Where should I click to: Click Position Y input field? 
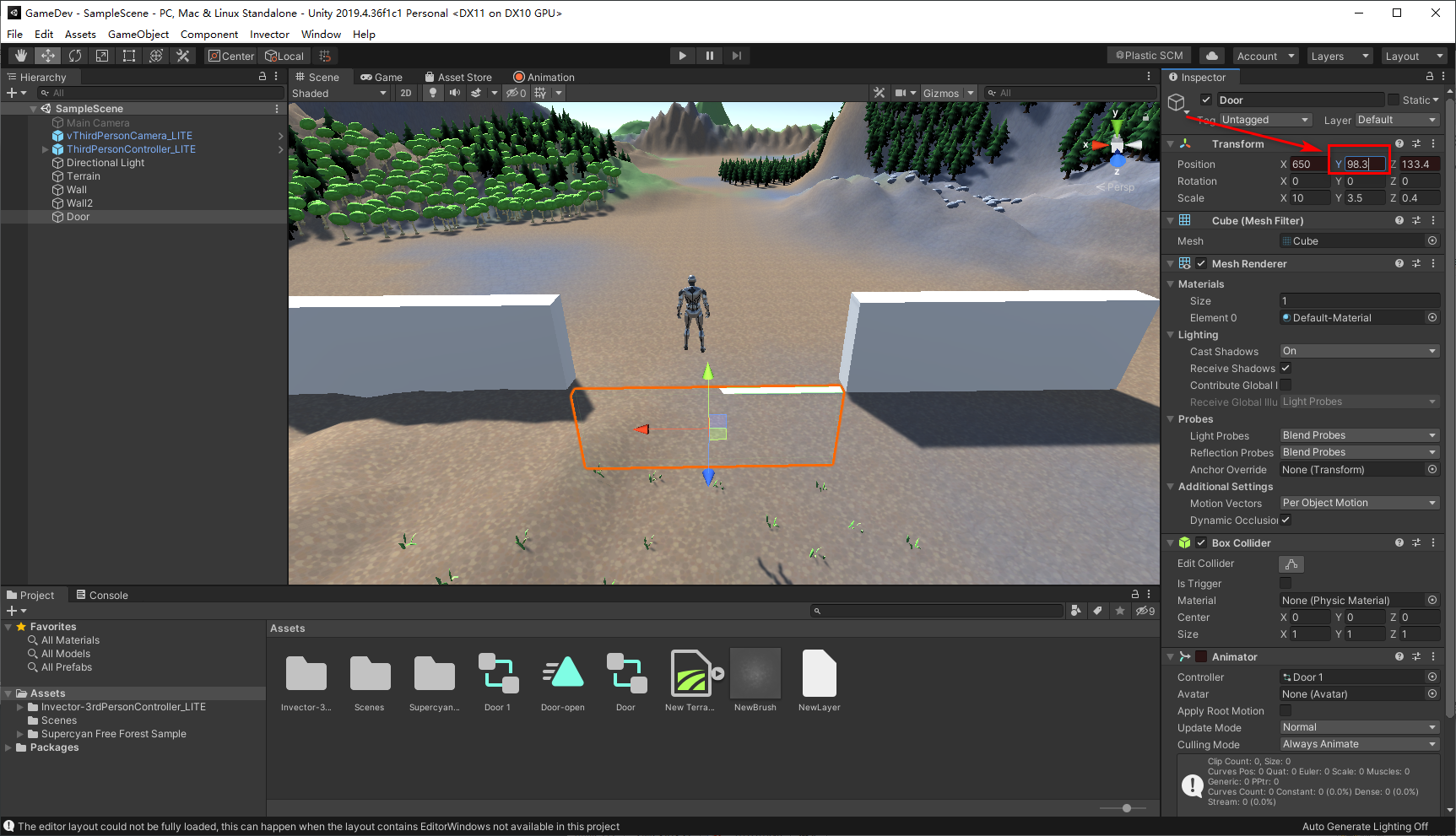point(1365,165)
